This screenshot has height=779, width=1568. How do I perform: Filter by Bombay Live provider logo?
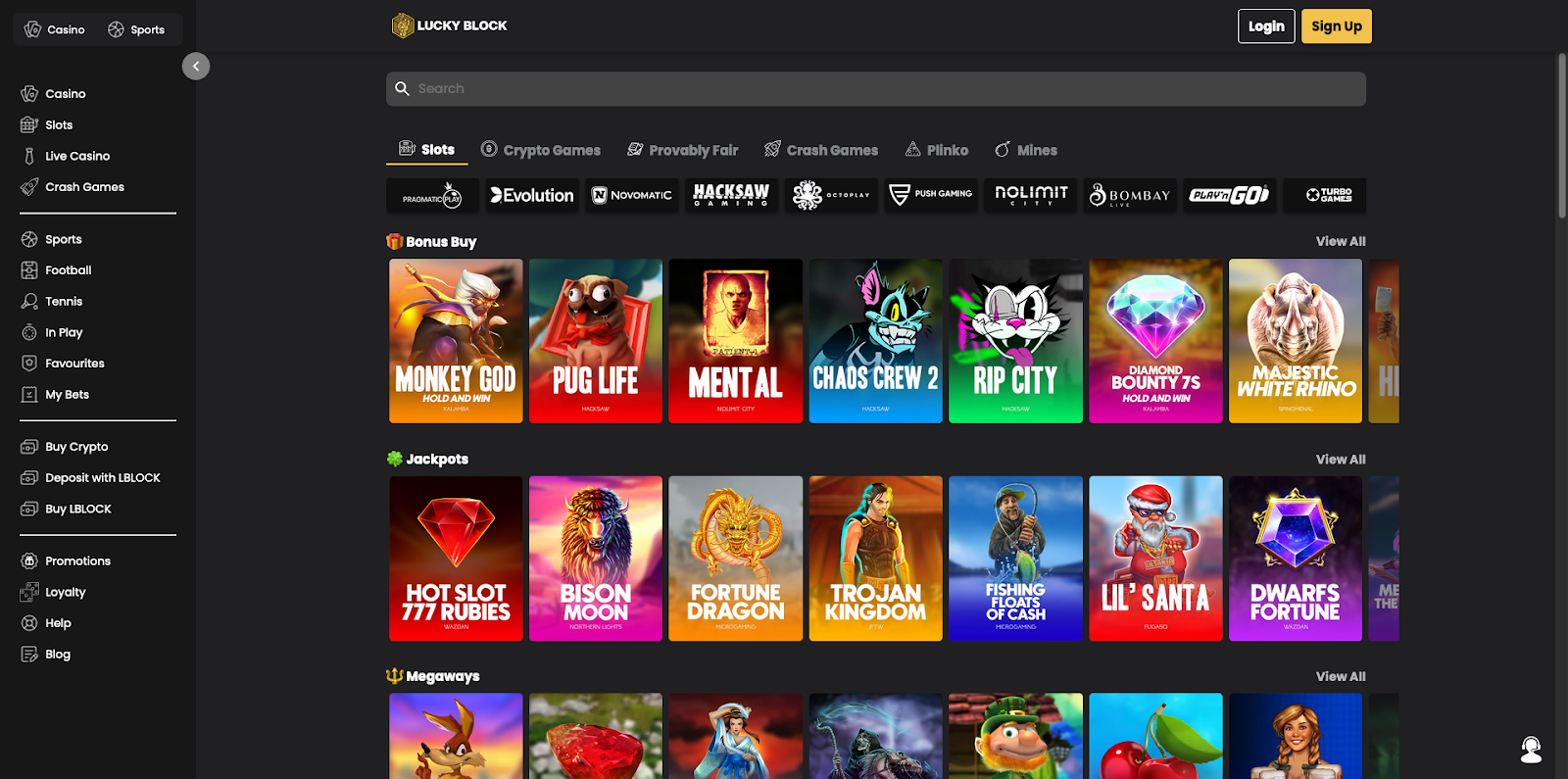coord(1130,195)
